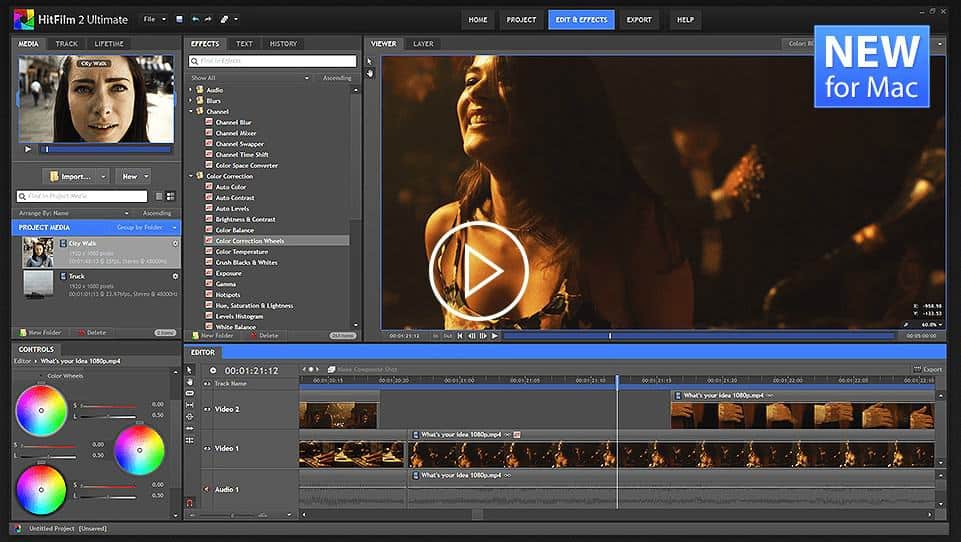The height and width of the screenshot is (542, 961).
Task: Switch project media to list view
Action: click(159, 196)
